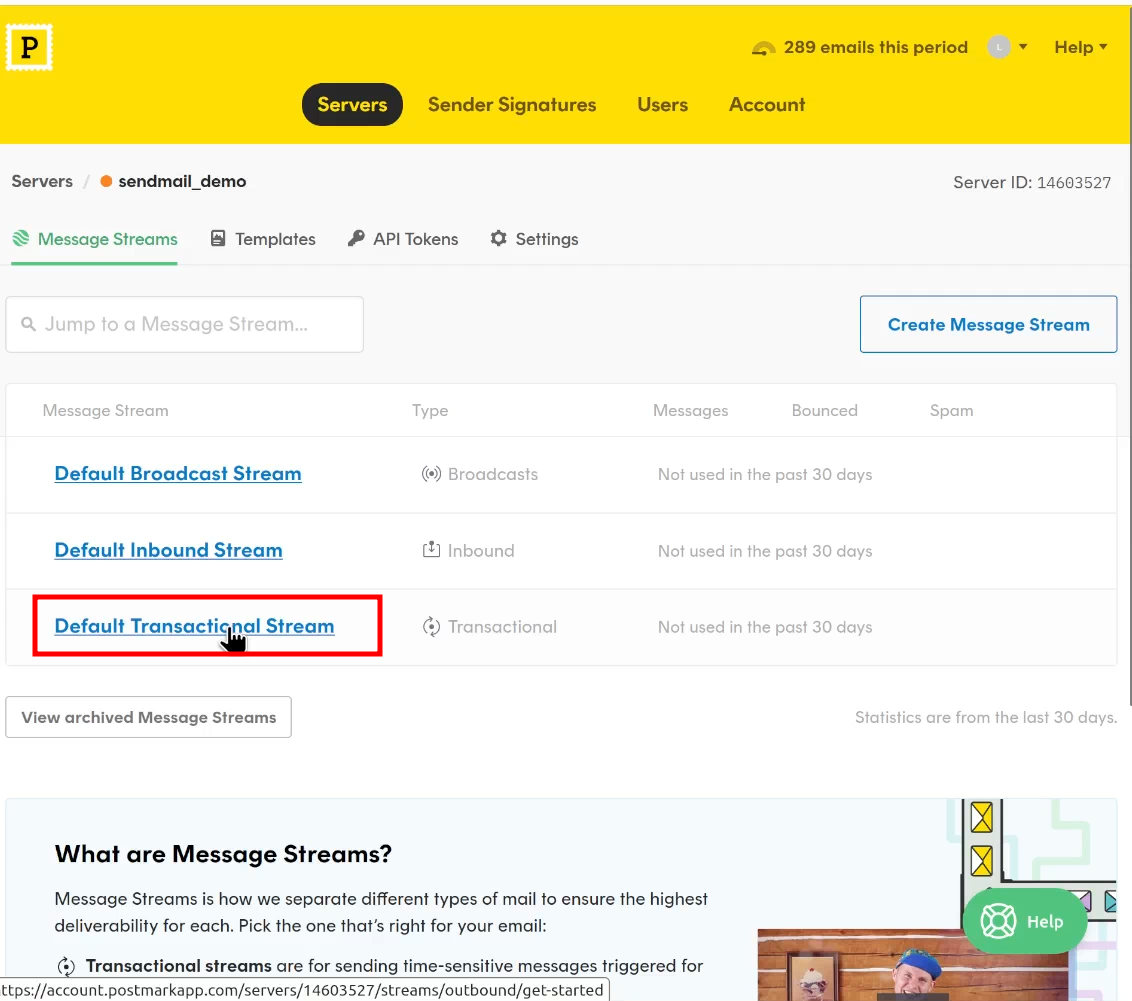
Task: Select the Message Streams tab
Action: pyautogui.click(x=95, y=239)
